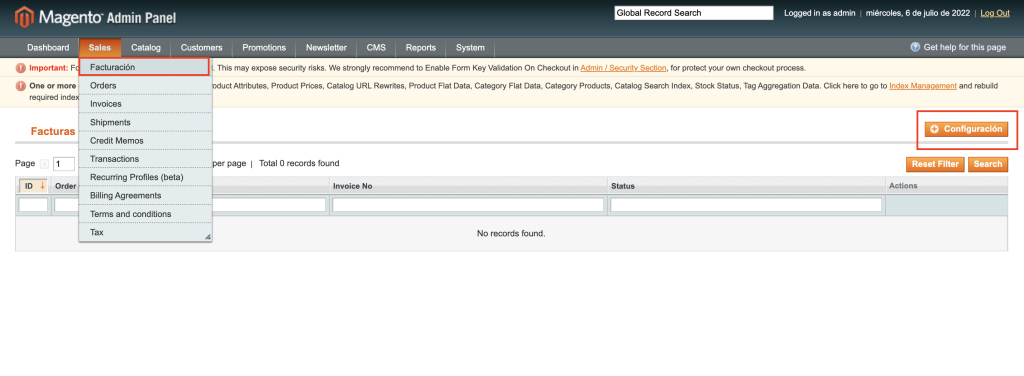The image size is (1024, 376).
Task: Open the Customers menu
Action: [x=201, y=48]
